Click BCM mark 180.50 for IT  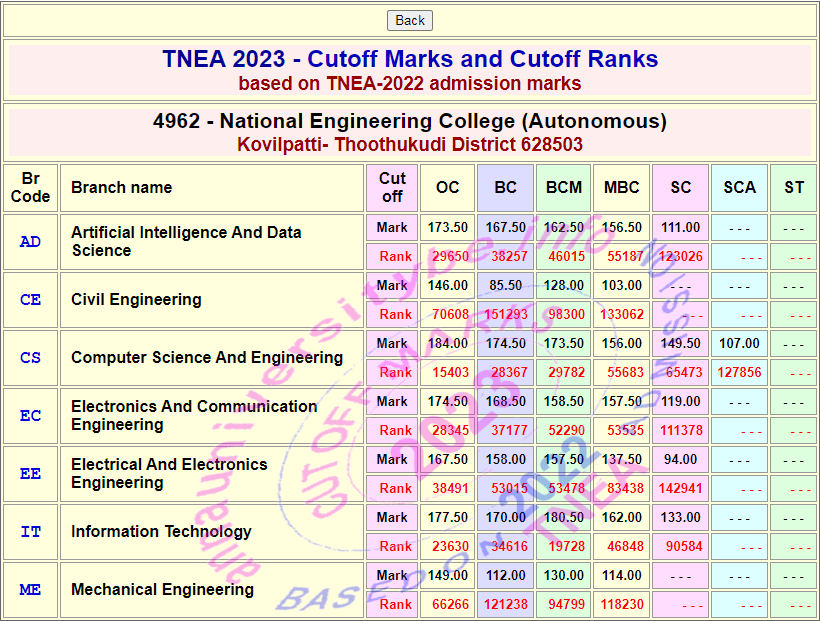pos(564,518)
